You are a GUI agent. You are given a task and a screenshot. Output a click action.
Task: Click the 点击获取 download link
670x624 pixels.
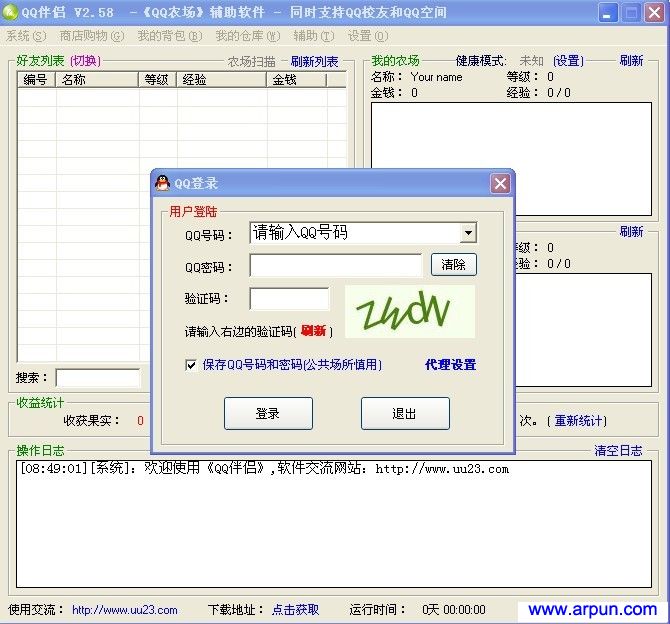(x=296, y=609)
